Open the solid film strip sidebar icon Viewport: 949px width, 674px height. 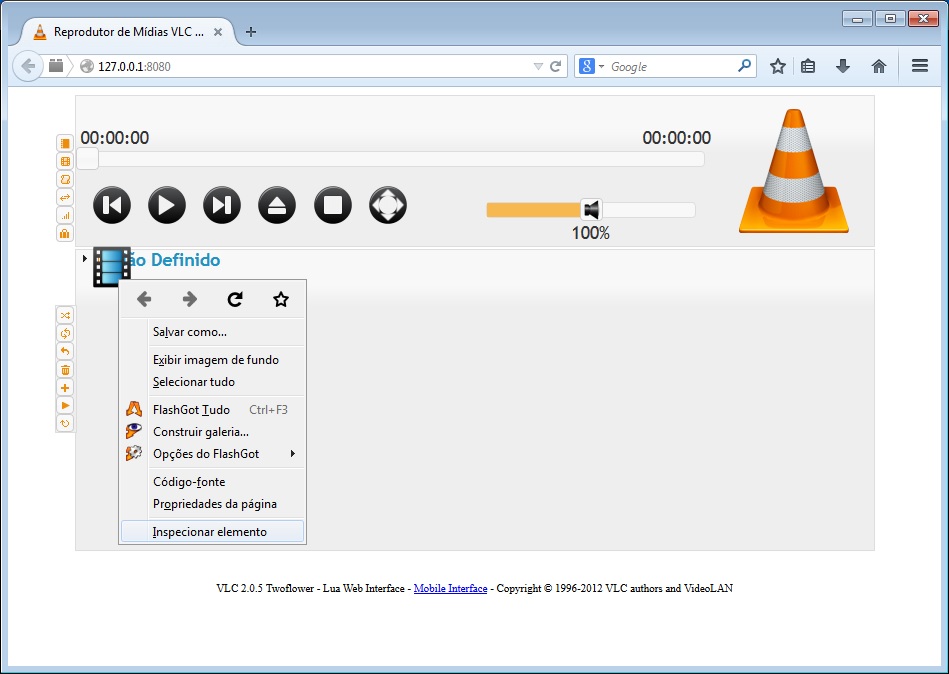tap(65, 143)
